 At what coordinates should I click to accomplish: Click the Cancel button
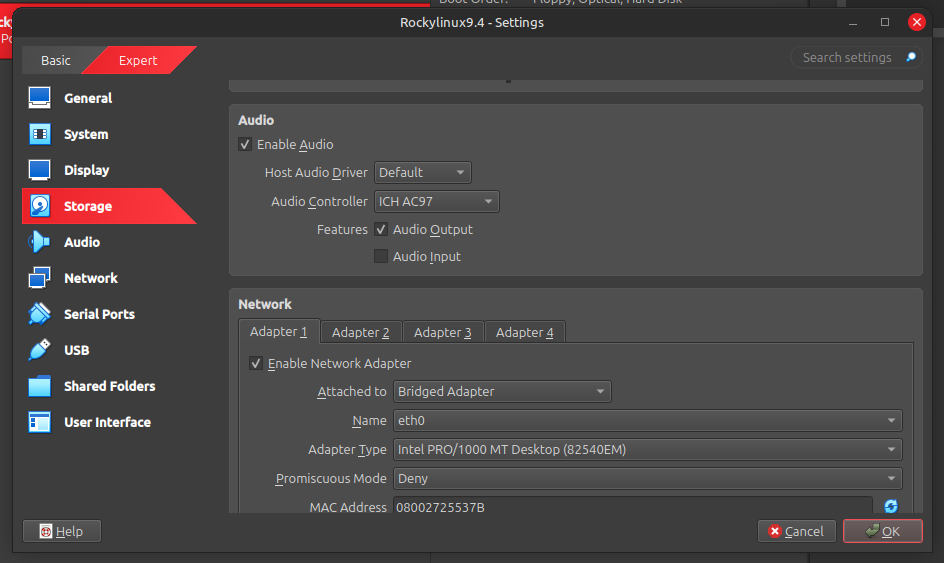coord(796,531)
